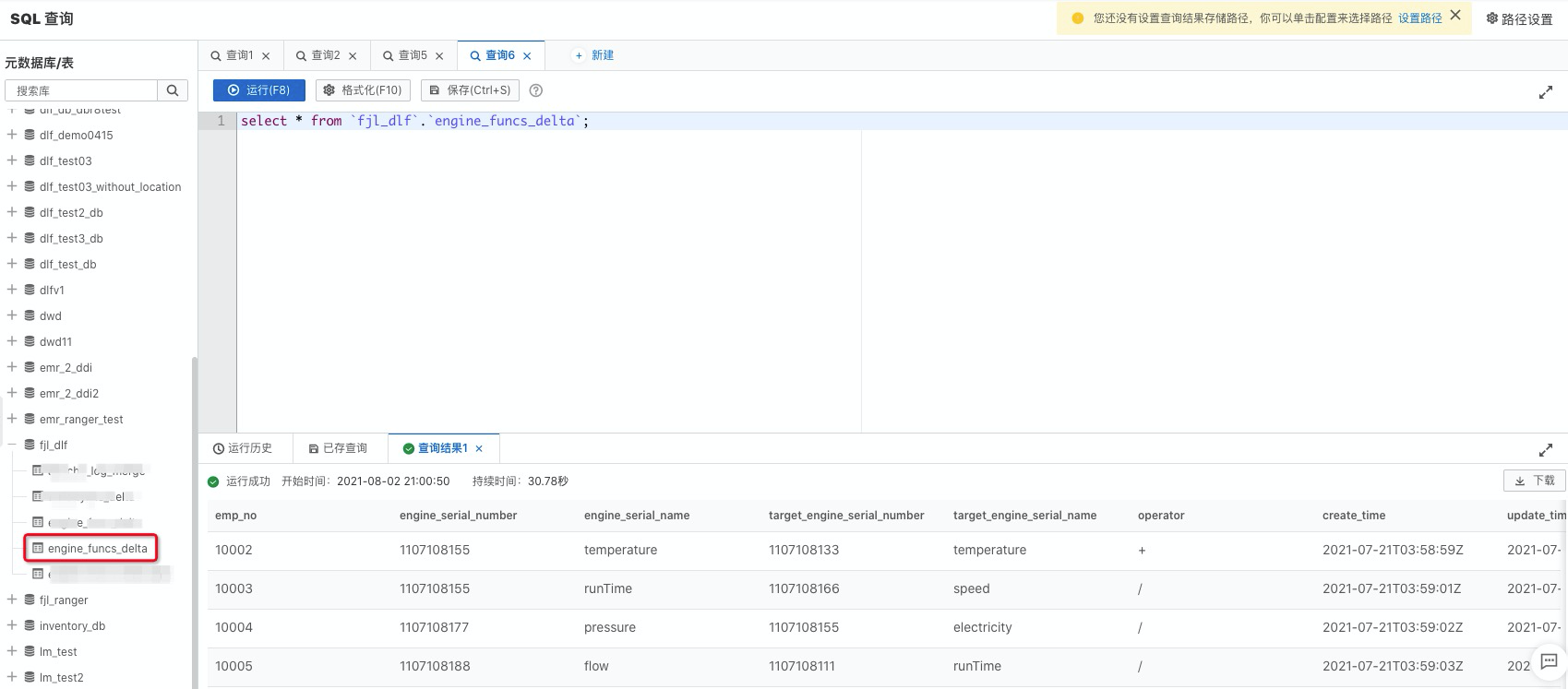Open 路径设置 path settings
The width and height of the screenshot is (1568, 689).
(x=1519, y=18)
